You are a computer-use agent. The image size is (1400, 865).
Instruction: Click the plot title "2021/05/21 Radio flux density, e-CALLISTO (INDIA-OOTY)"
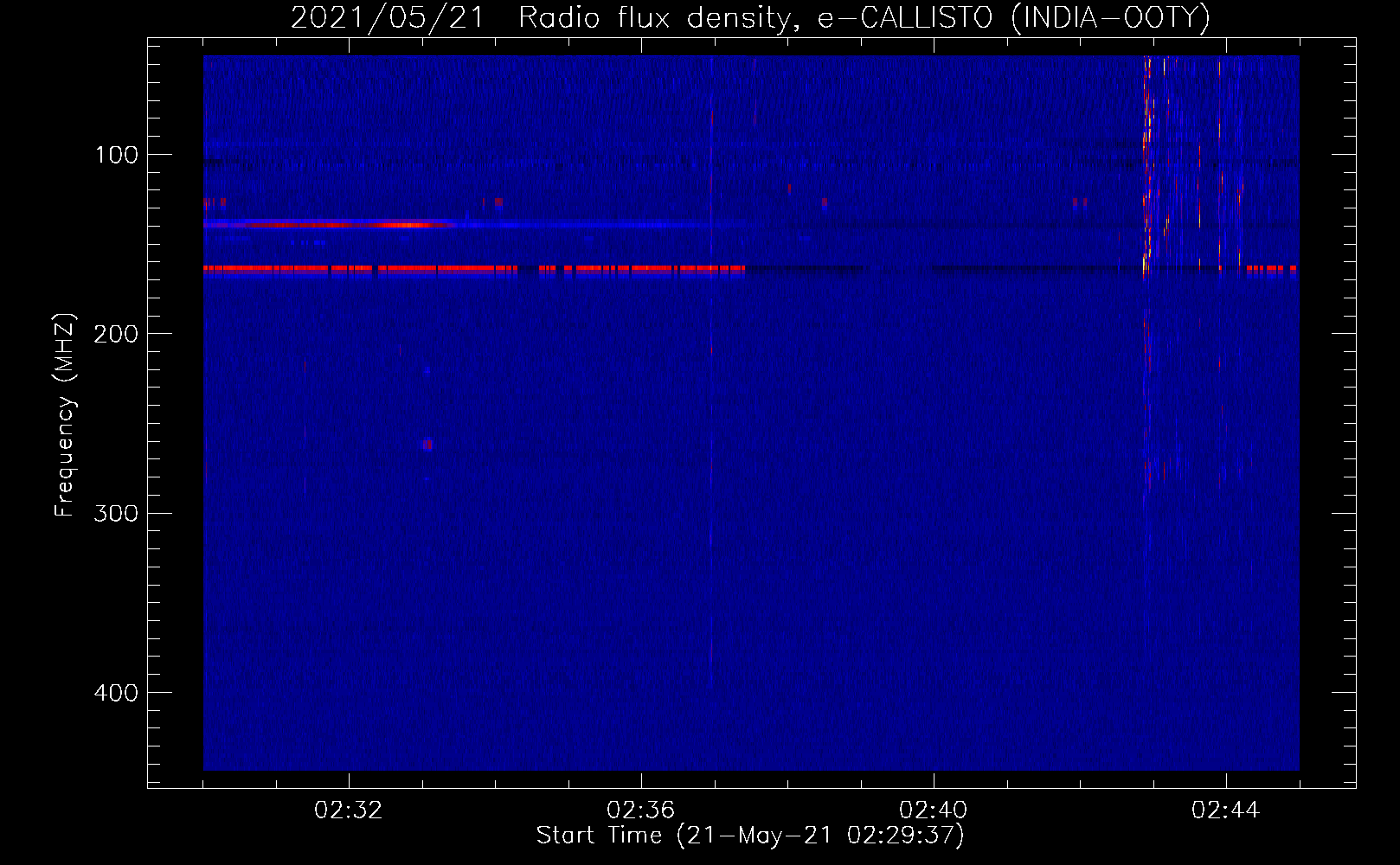click(x=750, y=17)
